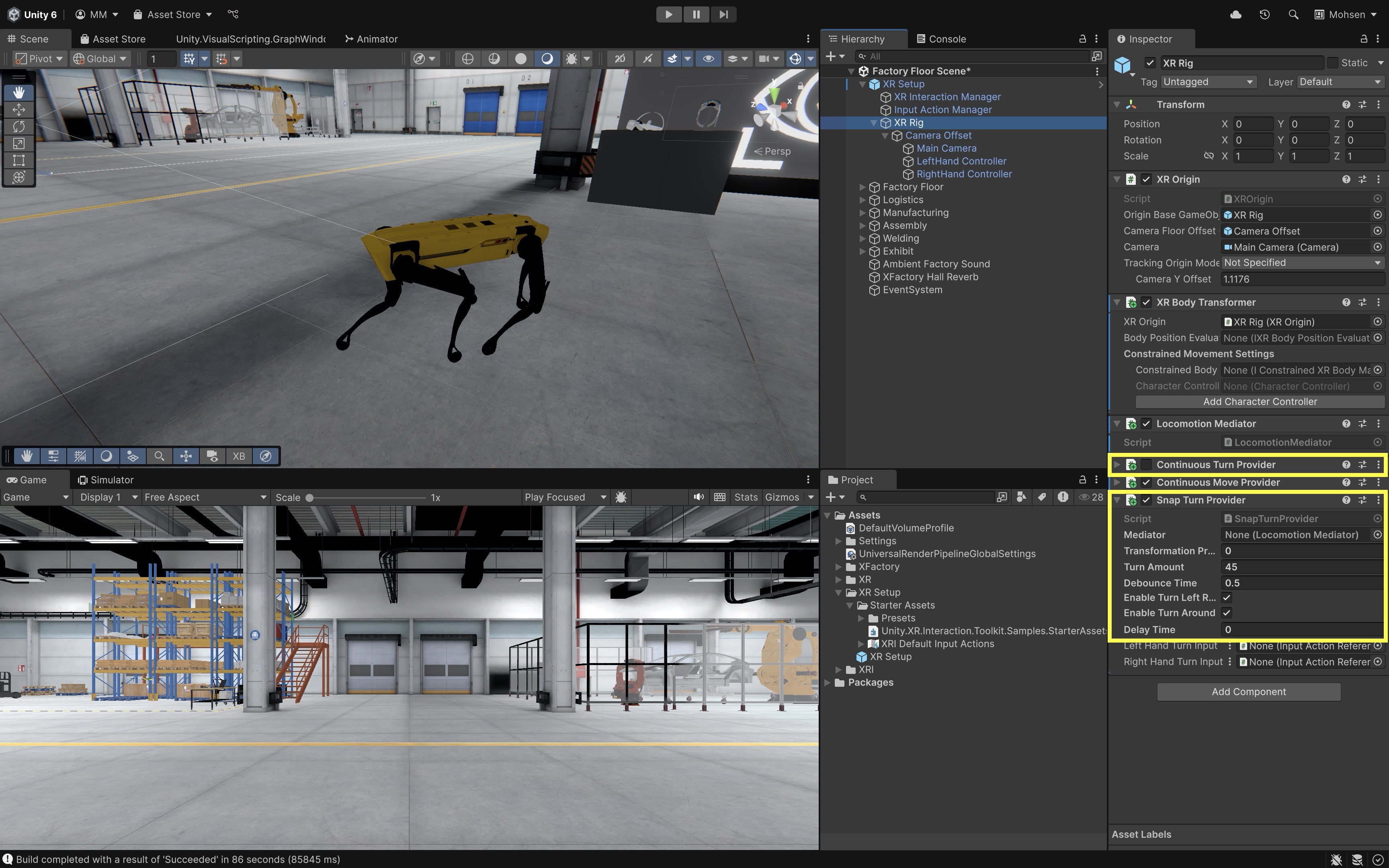Click the Project error filter icon
Viewport: 1389px width, 868px height.
click(1062, 497)
